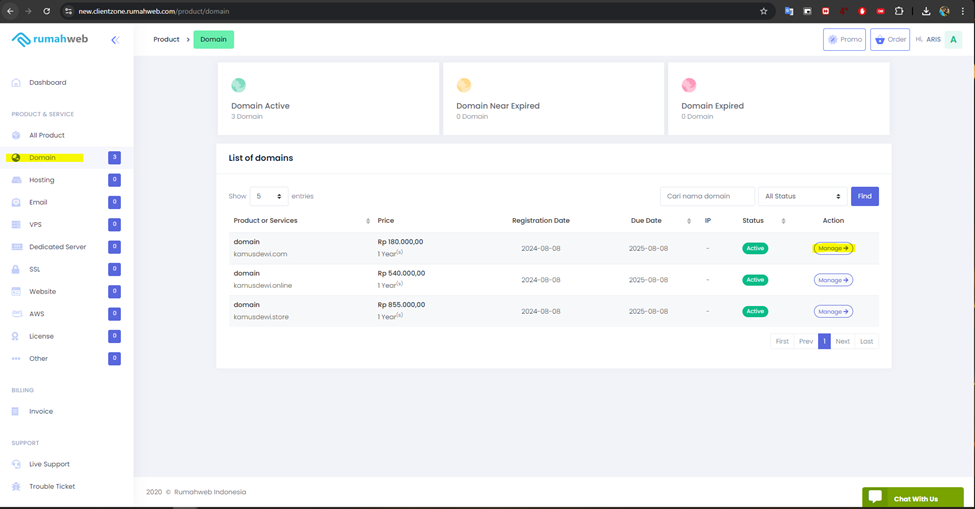Screen dimensions: 975x509
Task: Click the License icon in sidebar
Action: pos(16,336)
